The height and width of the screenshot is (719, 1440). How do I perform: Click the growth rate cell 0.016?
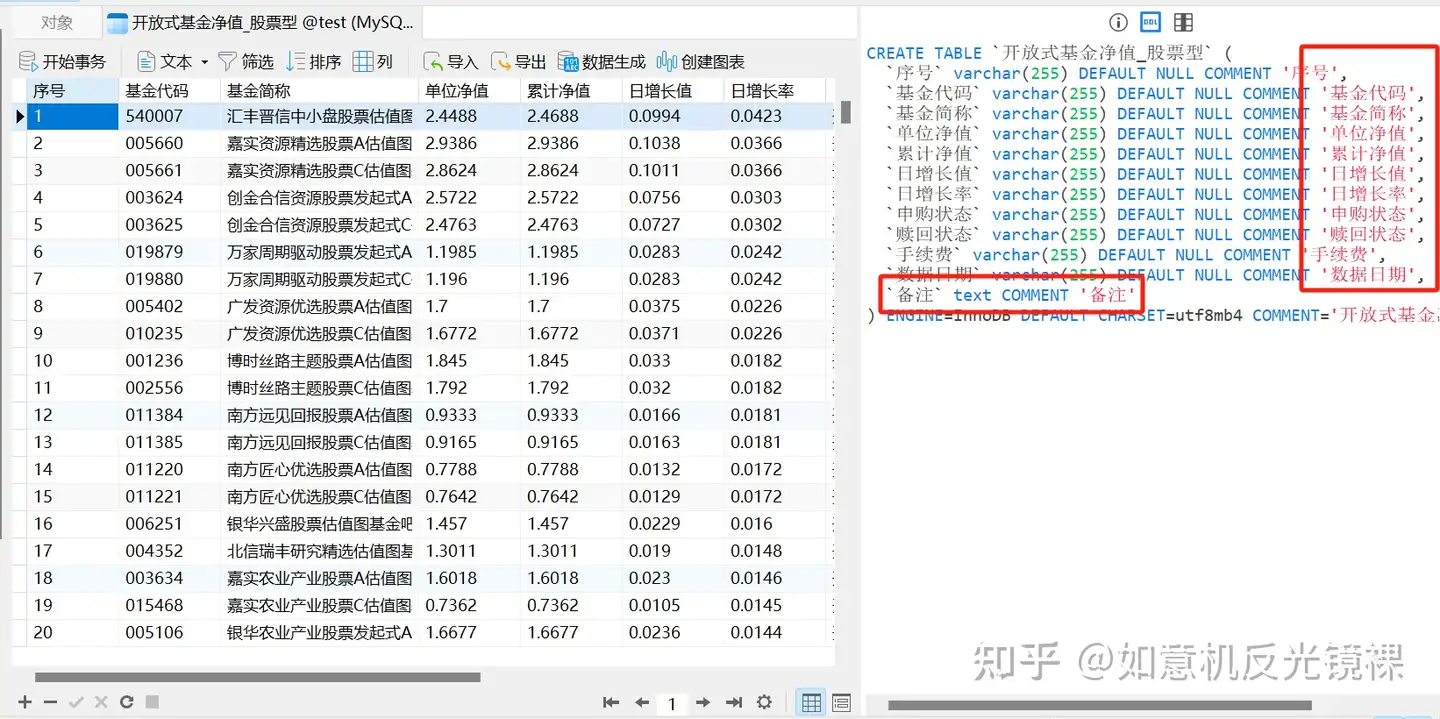[x=774, y=524]
